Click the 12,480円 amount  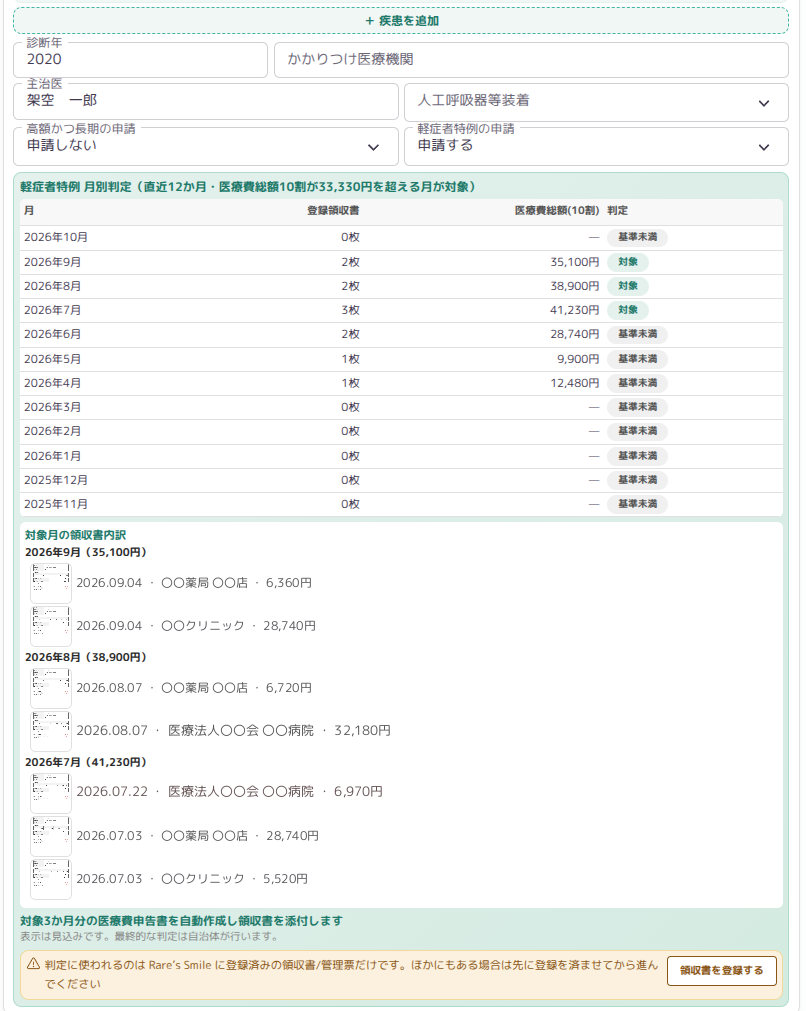575,383
